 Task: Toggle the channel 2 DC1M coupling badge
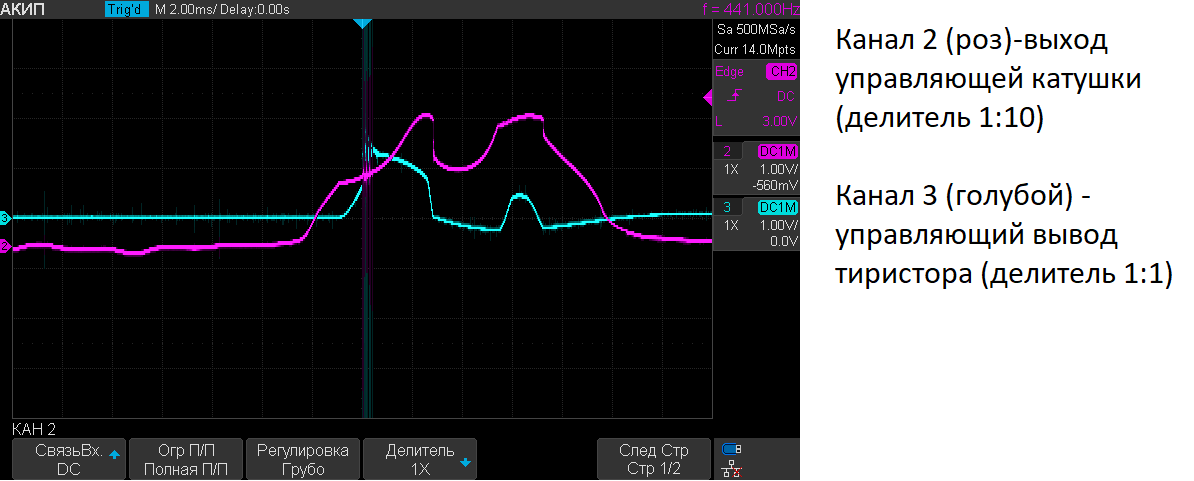[778, 151]
